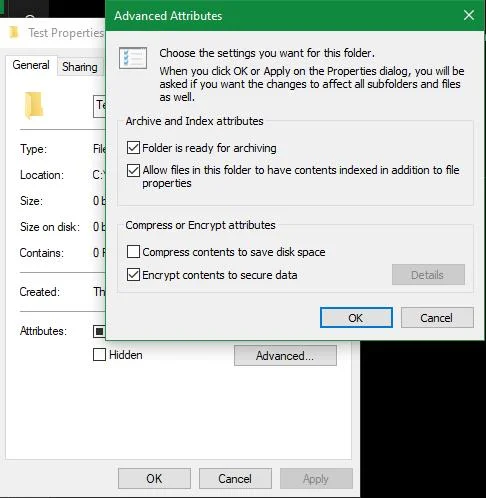Close the Advanced Attributes dialog
Viewport: 486px width, 498px height.
[x=469, y=15]
